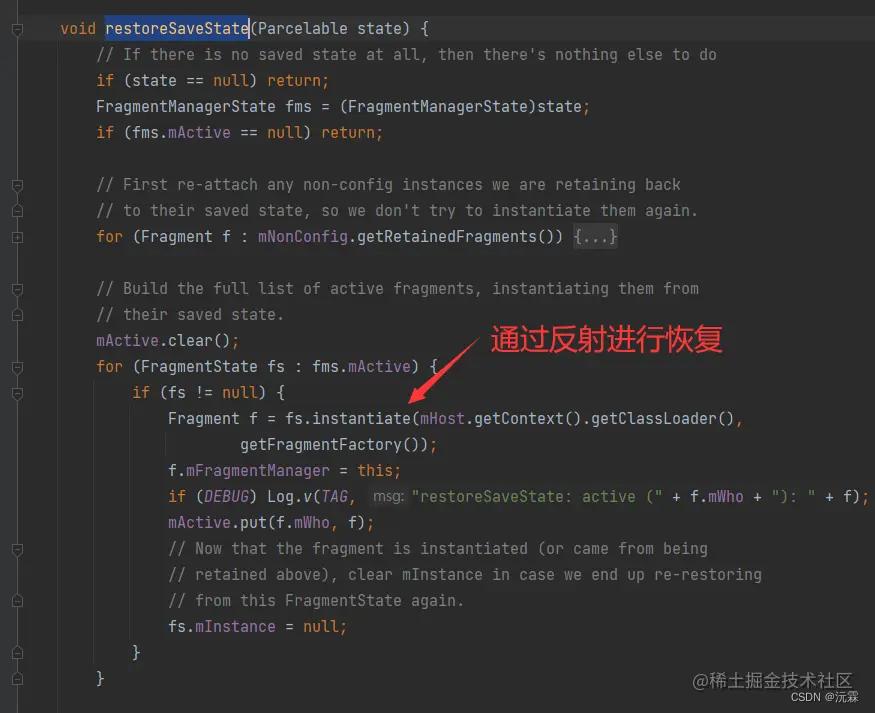Collapse the 'if (fs != null)' block
This screenshot has height=713, width=875.
pyautogui.click(x=17, y=394)
